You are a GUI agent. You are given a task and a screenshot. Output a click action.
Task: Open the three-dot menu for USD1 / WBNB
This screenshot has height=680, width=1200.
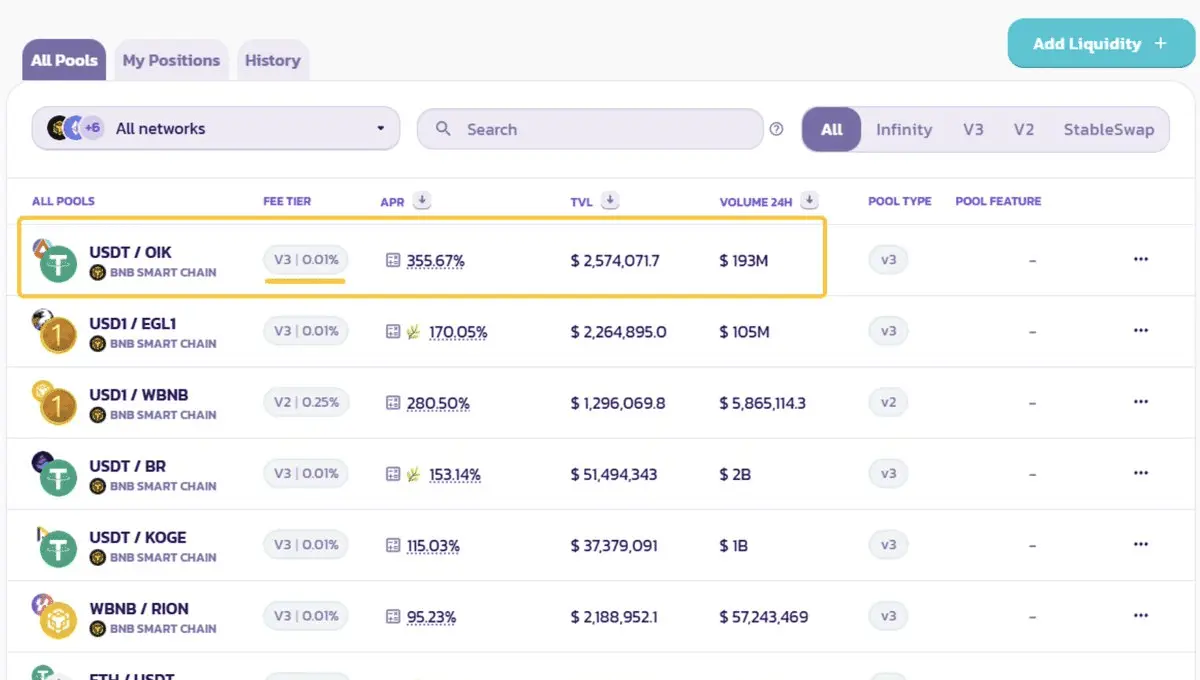point(1141,402)
